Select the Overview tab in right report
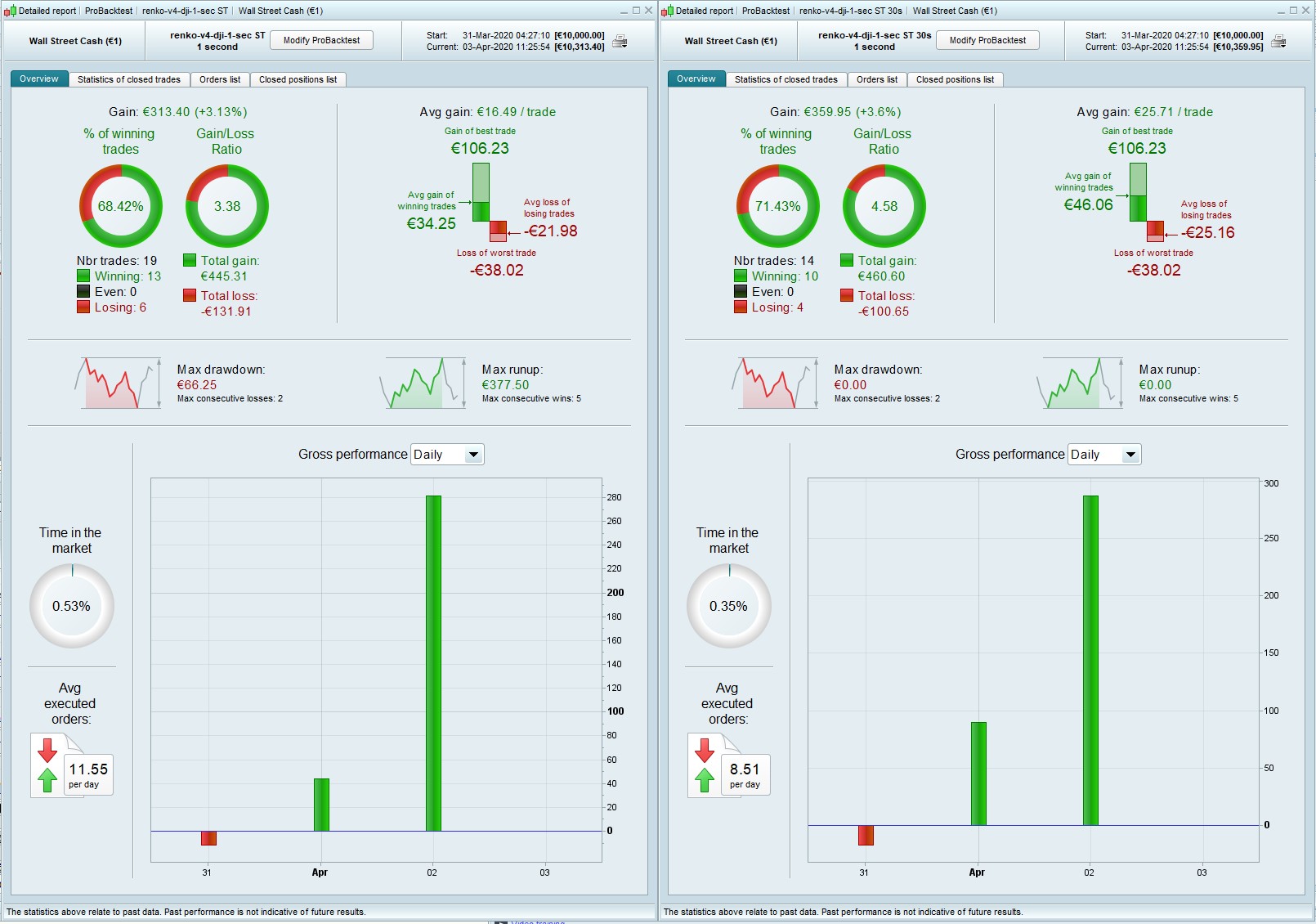This screenshot has width=1316, height=924. click(x=696, y=79)
